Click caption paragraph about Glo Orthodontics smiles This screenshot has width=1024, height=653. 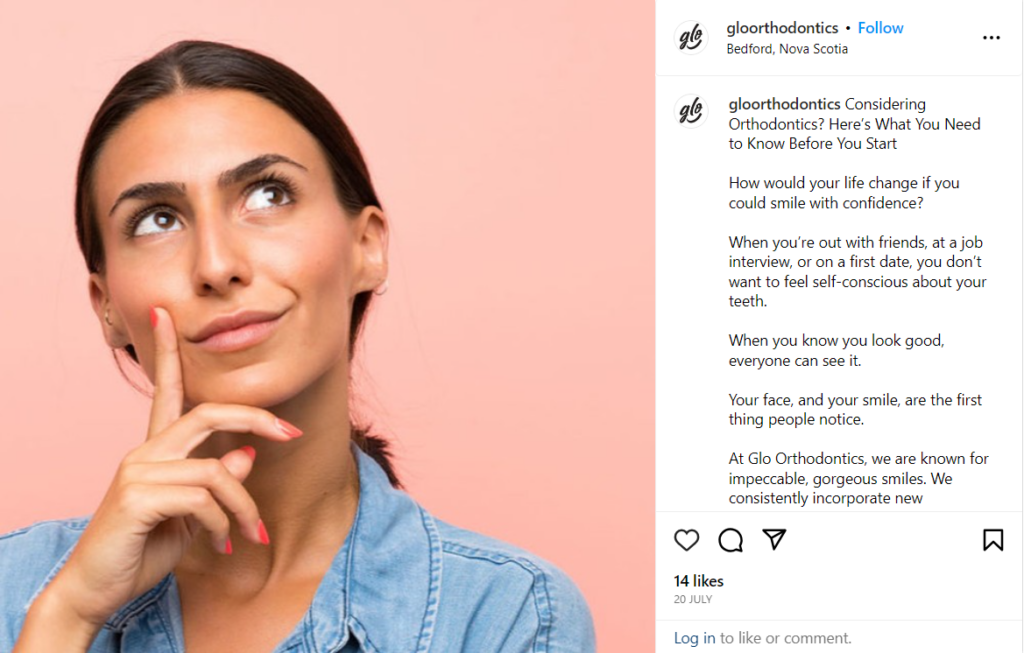pos(858,479)
